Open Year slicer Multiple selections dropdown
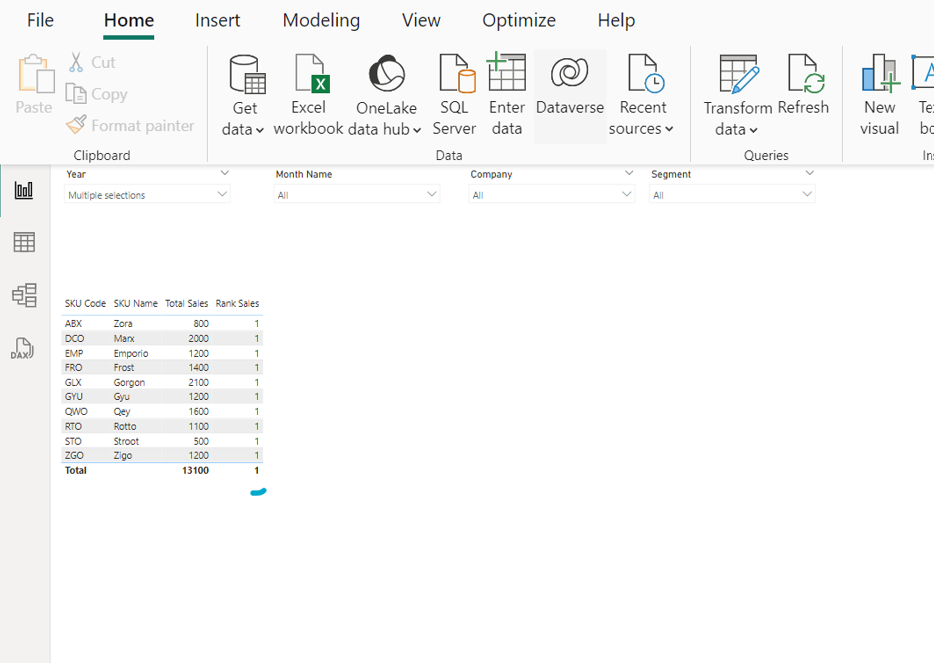Image resolution: width=934 pixels, height=663 pixels. click(x=147, y=195)
